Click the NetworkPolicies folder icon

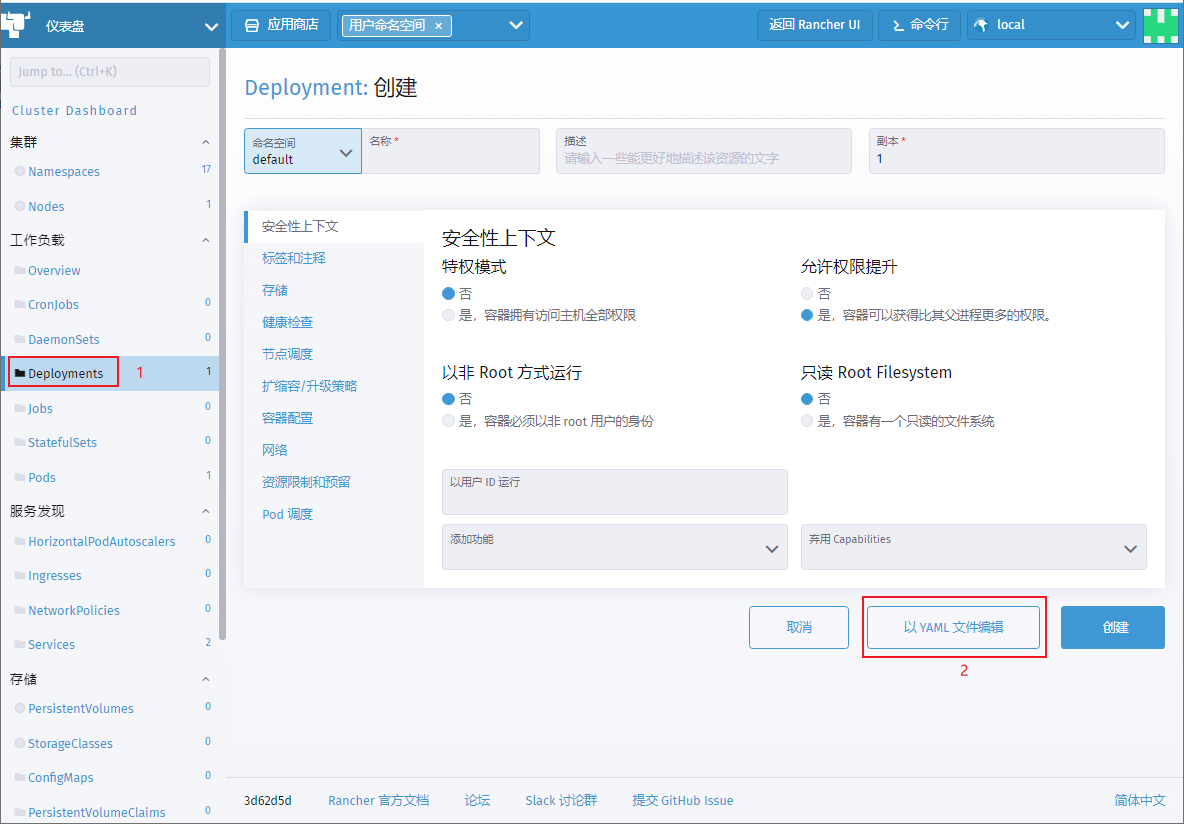pos(20,610)
